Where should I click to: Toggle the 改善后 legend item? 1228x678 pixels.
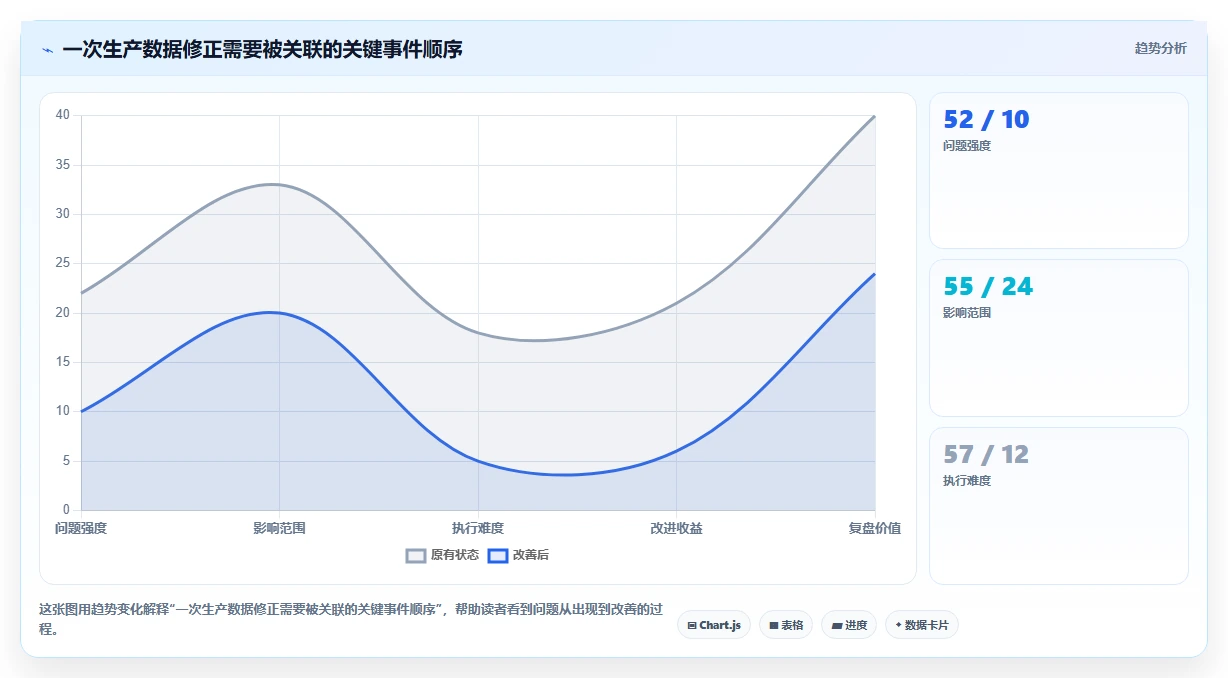tap(518, 555)
